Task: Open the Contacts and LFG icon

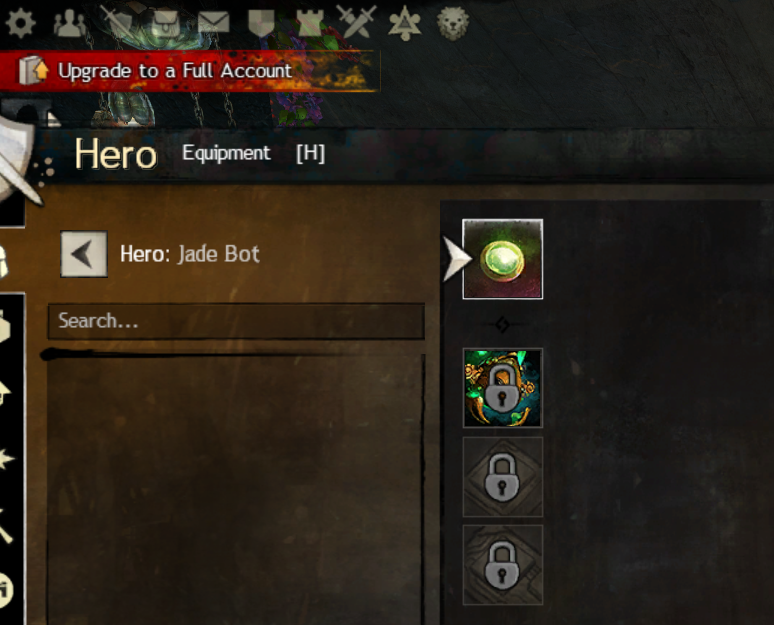Action: click(x=70, y=23)
